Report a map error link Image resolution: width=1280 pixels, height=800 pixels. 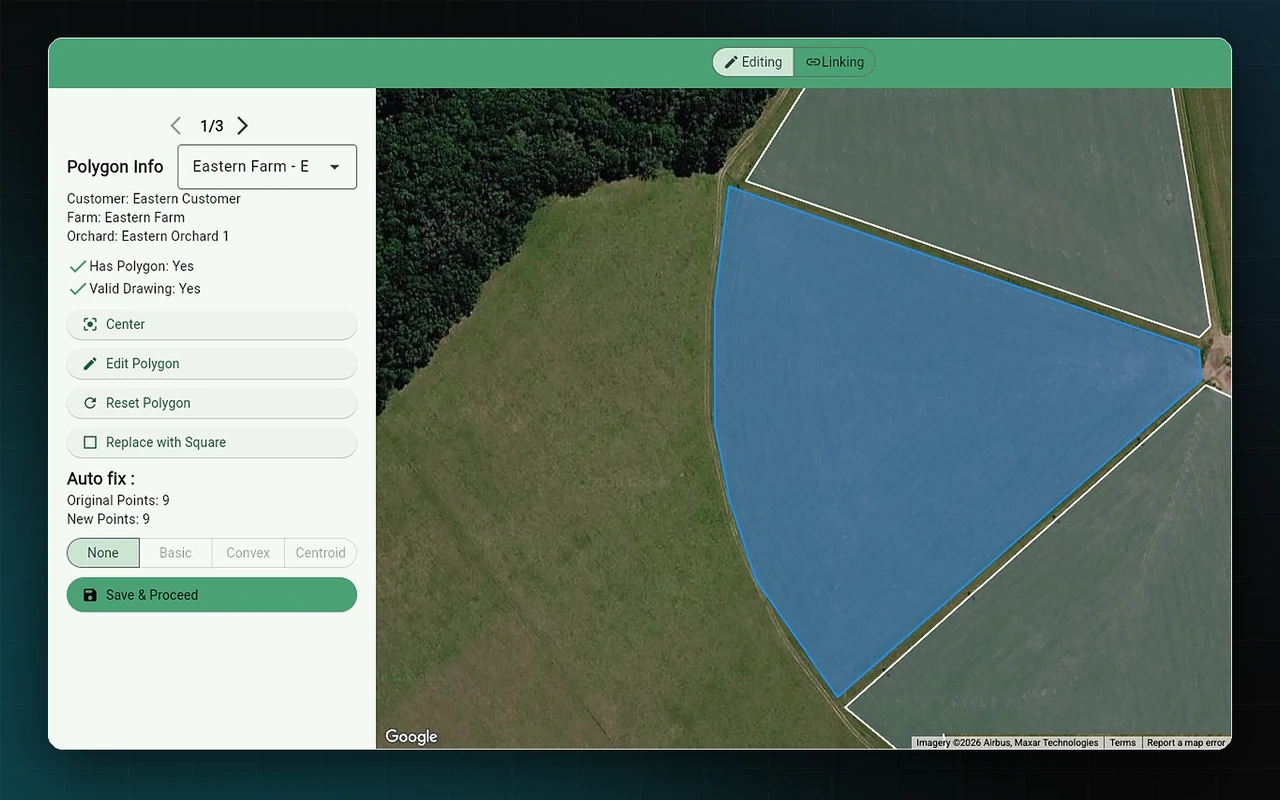(1186, 743)
